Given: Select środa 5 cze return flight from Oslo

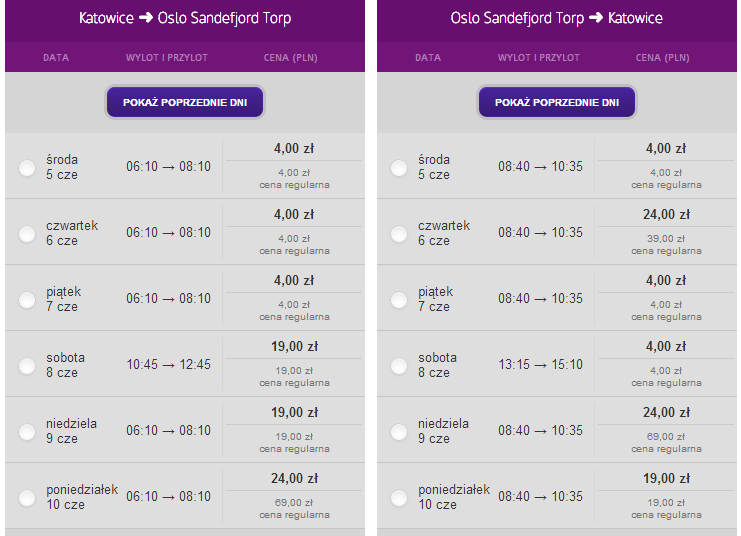Looking at the screenshot, I should pyautogui.click(x=399, y=168).
